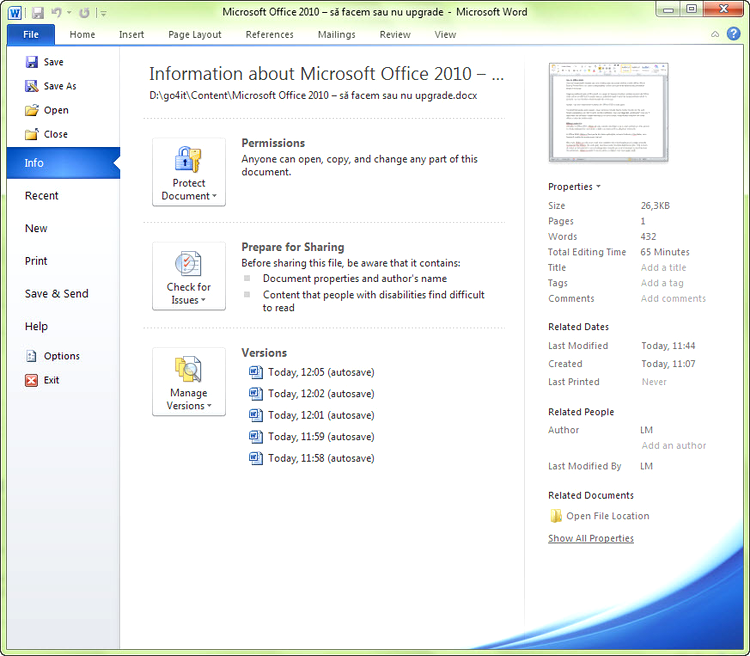The height and width of the screenshot is (656, 750).
Task: Switch to the Mailings tab
Action: point(337,34)
